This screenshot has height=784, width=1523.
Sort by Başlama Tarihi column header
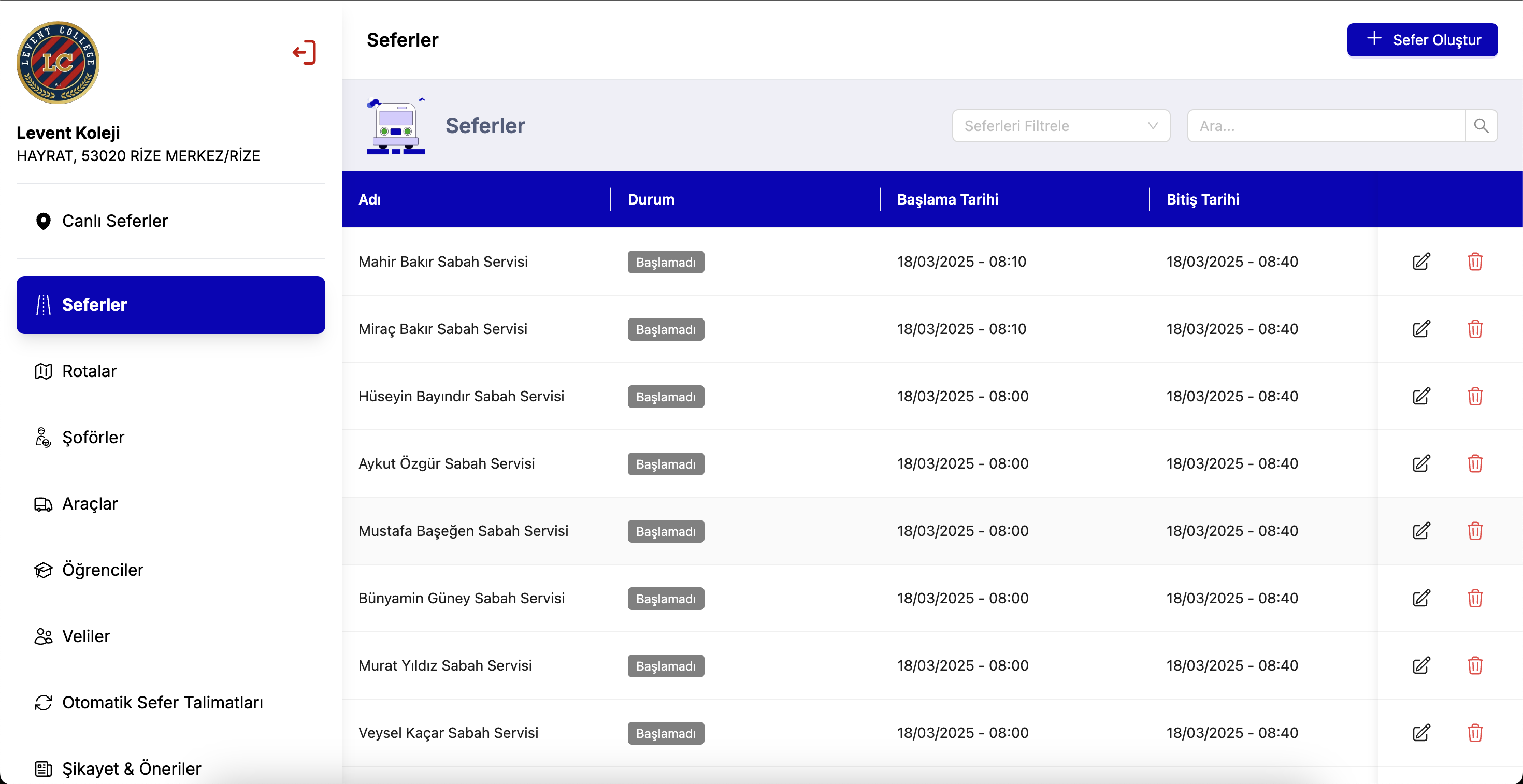tap(947, 200)
